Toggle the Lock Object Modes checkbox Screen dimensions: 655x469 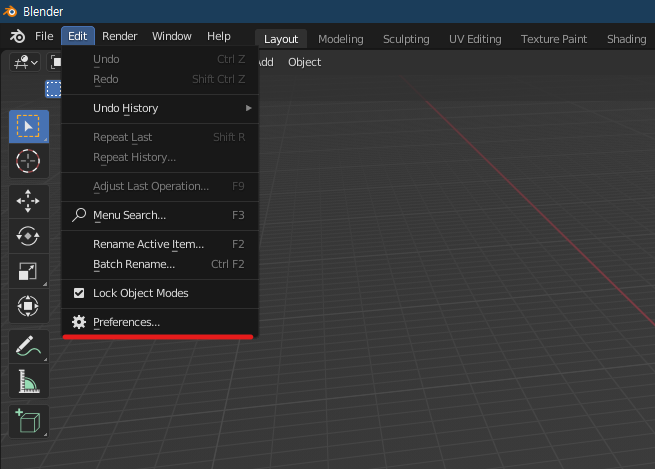tap(79, 293)
